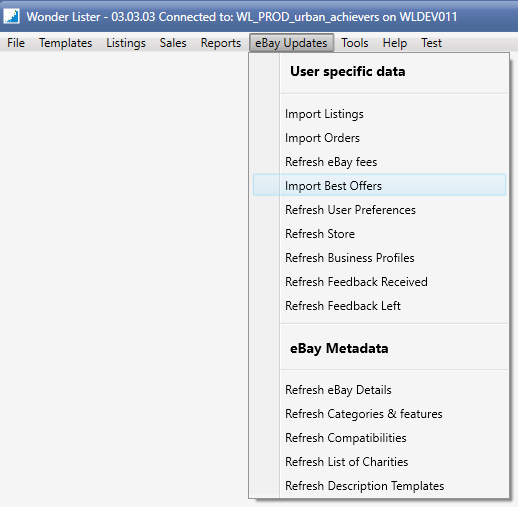The image size is (518, 507).
Task: Select Refresh eBay fees
Action: pyautogui.click(x=379, y=162)
